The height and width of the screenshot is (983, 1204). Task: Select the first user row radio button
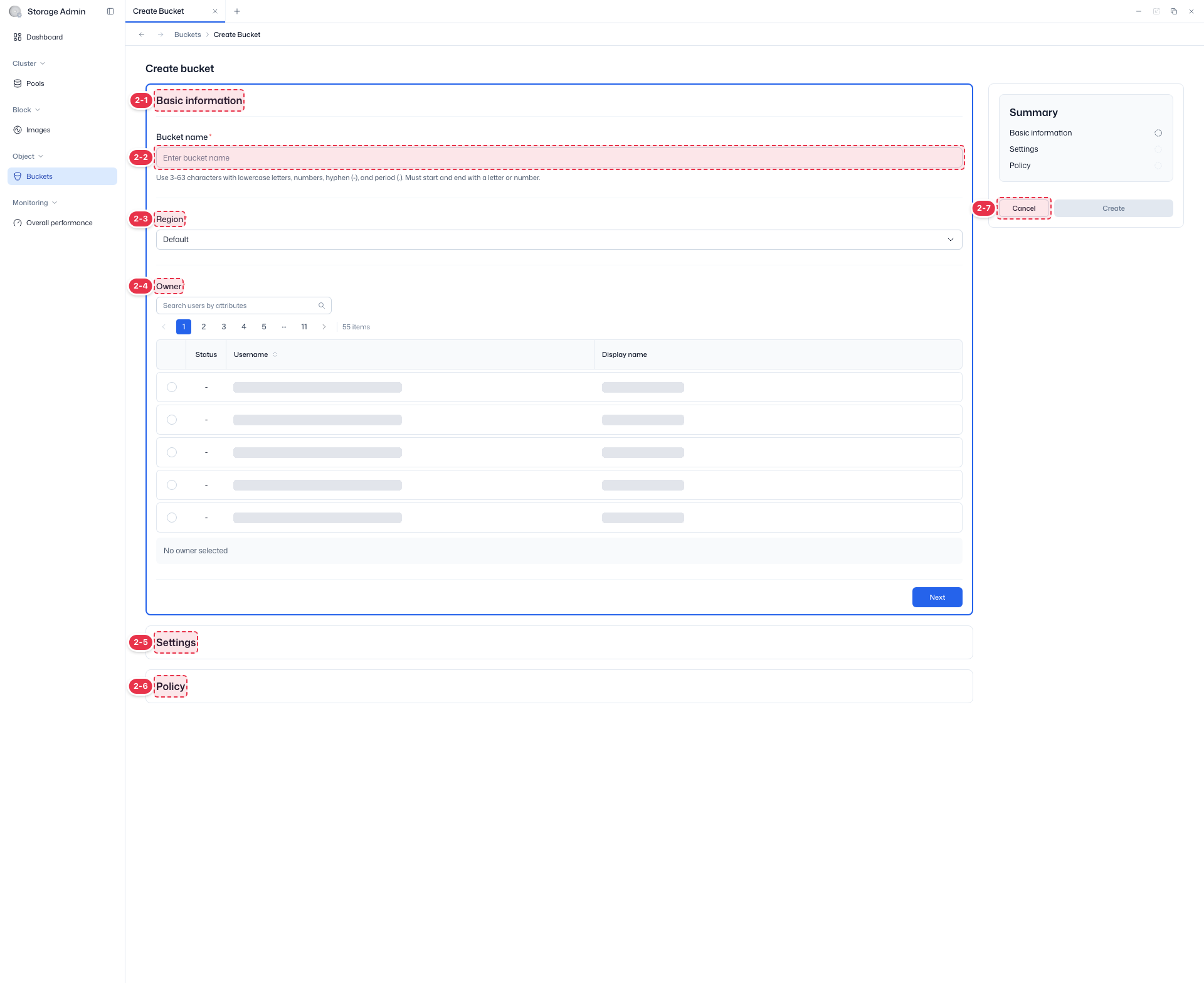pos(172,387)
